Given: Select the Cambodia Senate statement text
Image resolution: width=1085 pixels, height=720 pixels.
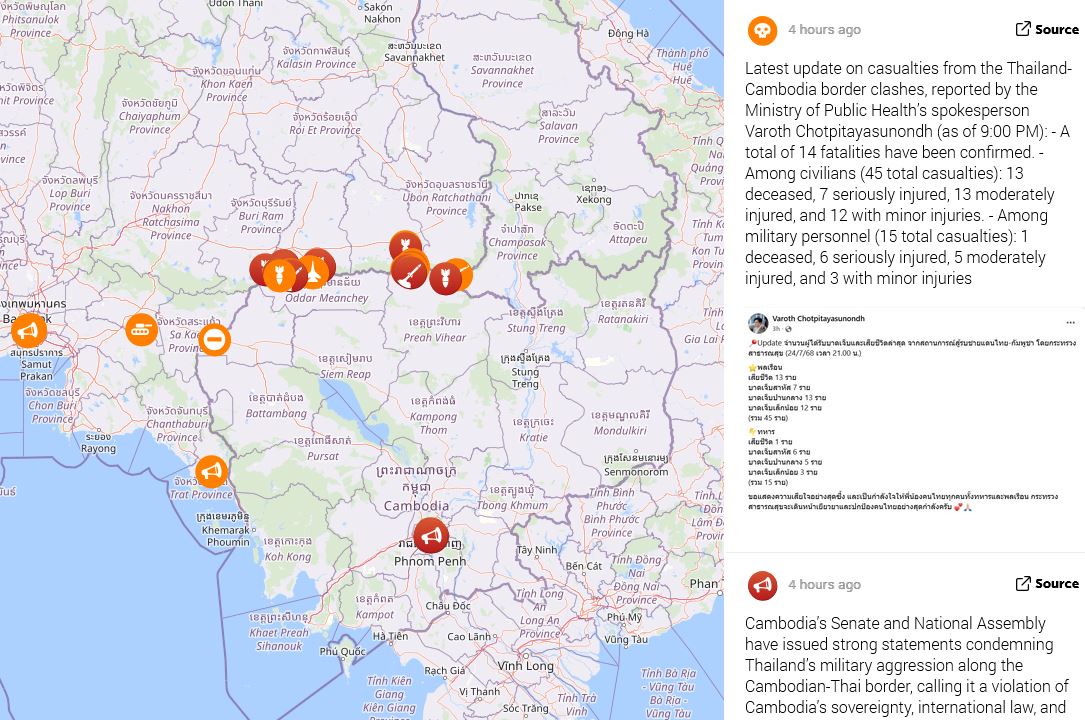Looking at the screenshot, I should (906, 665).
